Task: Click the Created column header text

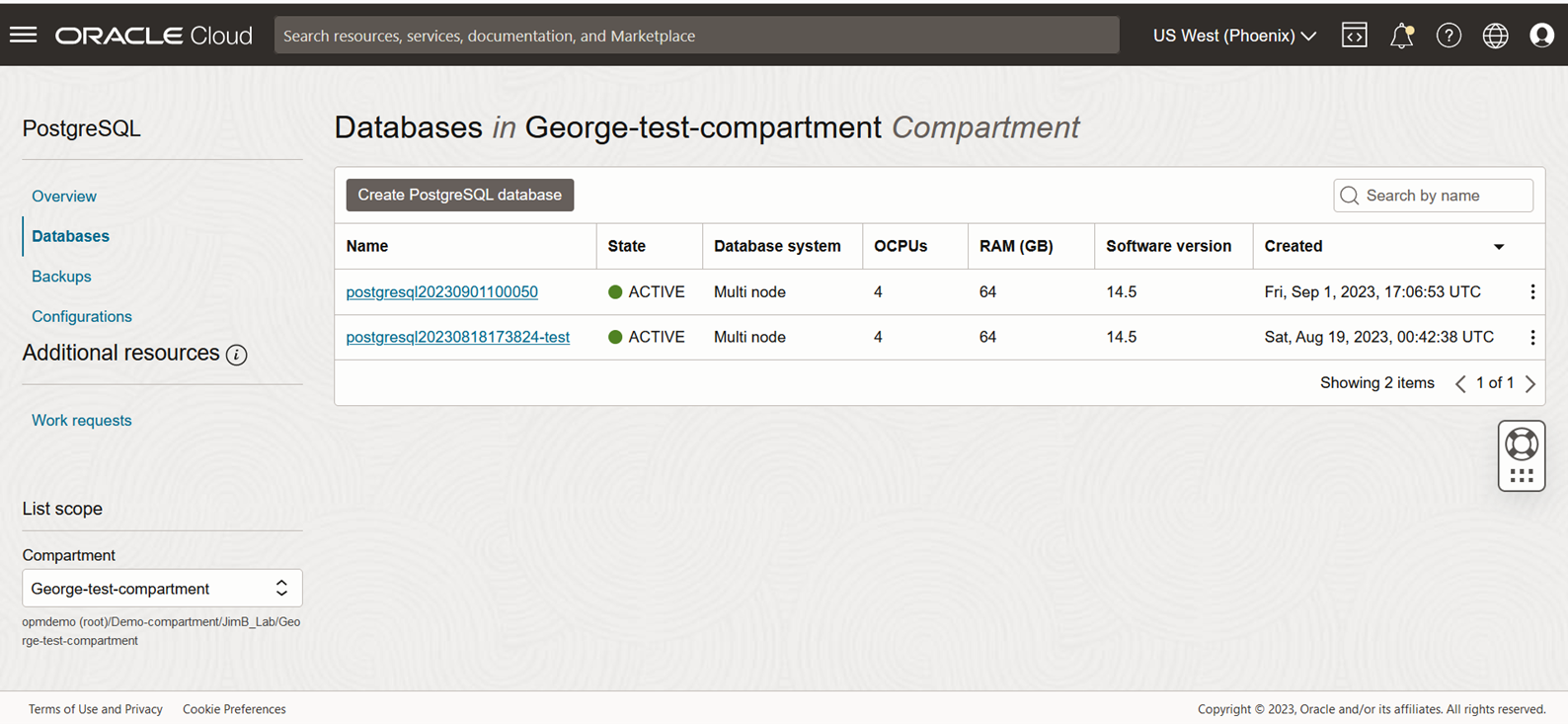Action: coord(1293,246)
